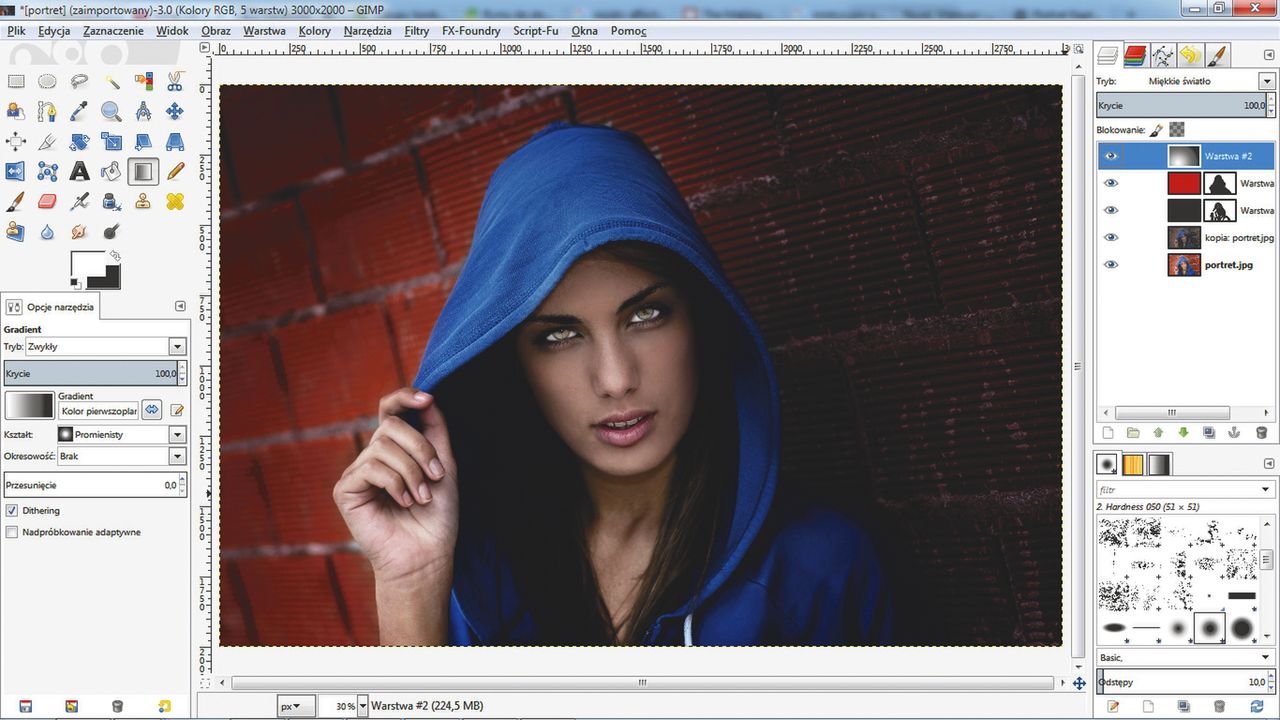Select the Paths tool
Image resolution: width=1280 pixels, height=720 pixels.
point(47,111)
